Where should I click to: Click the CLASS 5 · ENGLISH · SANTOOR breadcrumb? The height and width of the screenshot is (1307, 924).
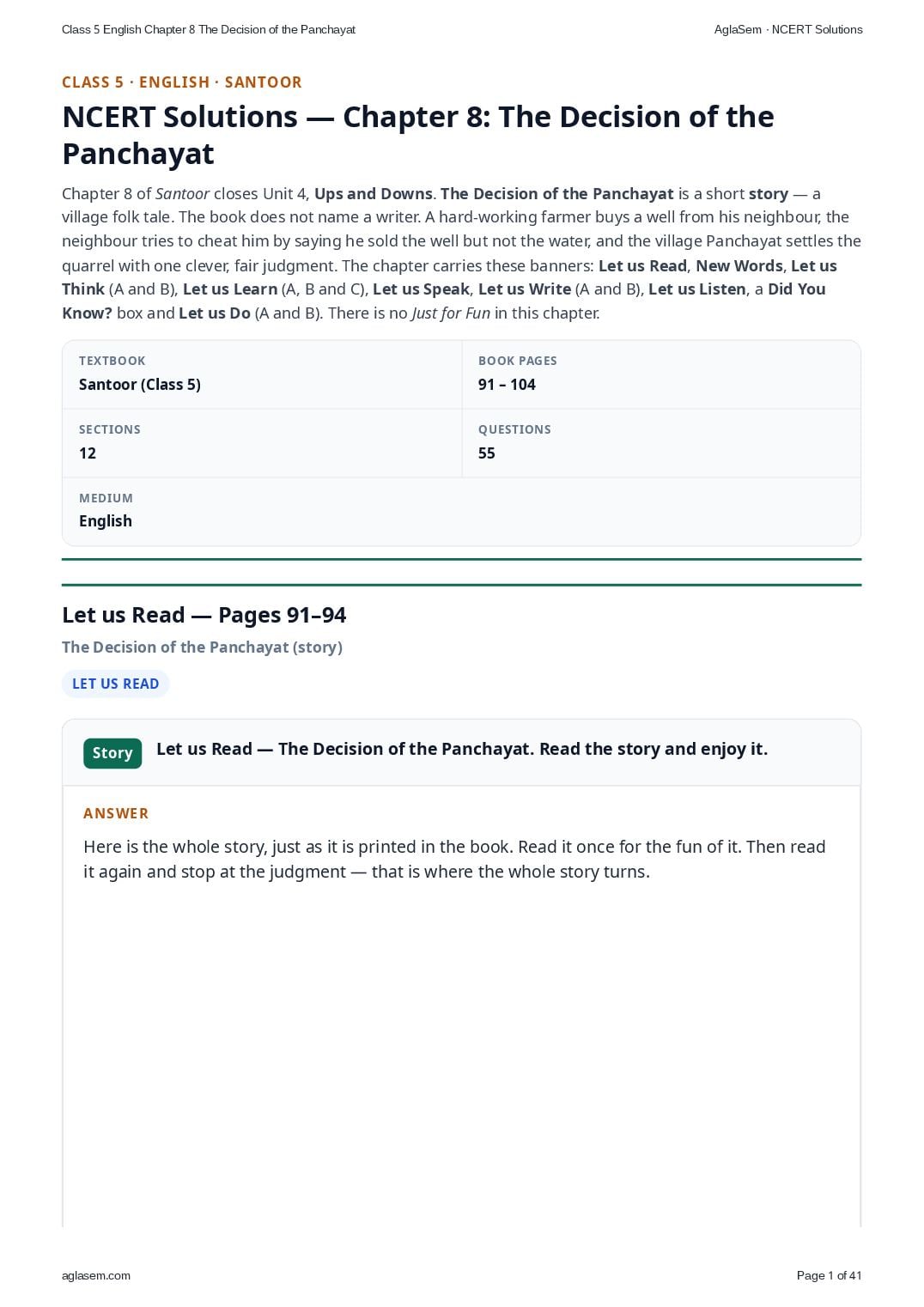[182, 82]
